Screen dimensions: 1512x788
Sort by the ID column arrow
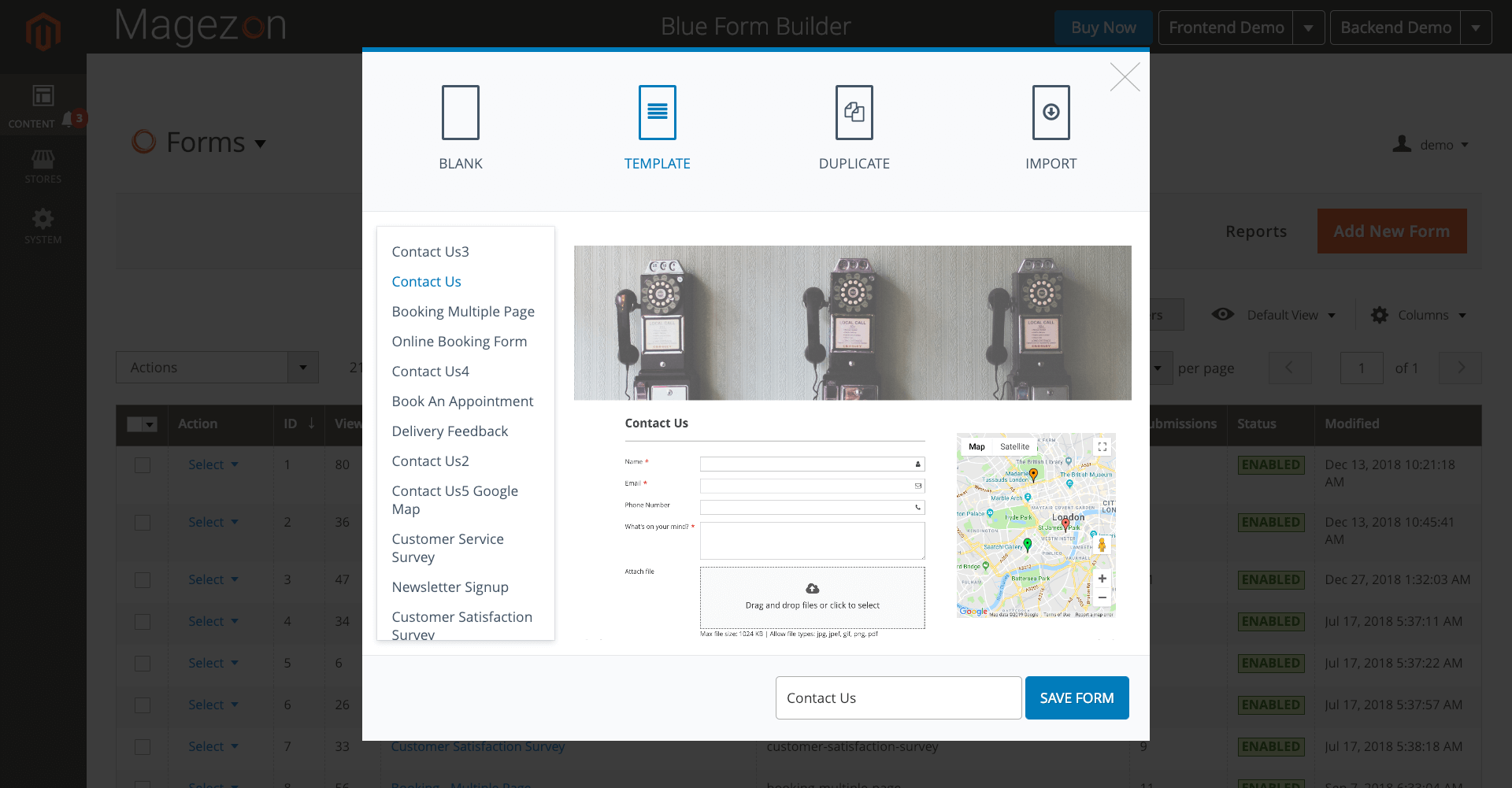(x=312, y=424)
